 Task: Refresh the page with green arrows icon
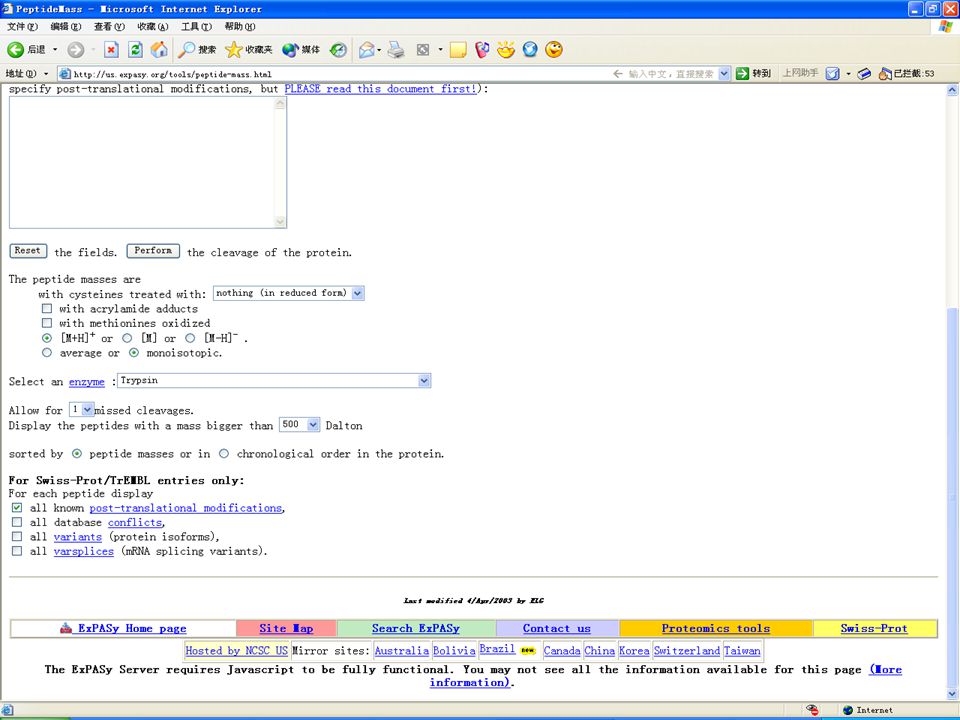point(135,50)
